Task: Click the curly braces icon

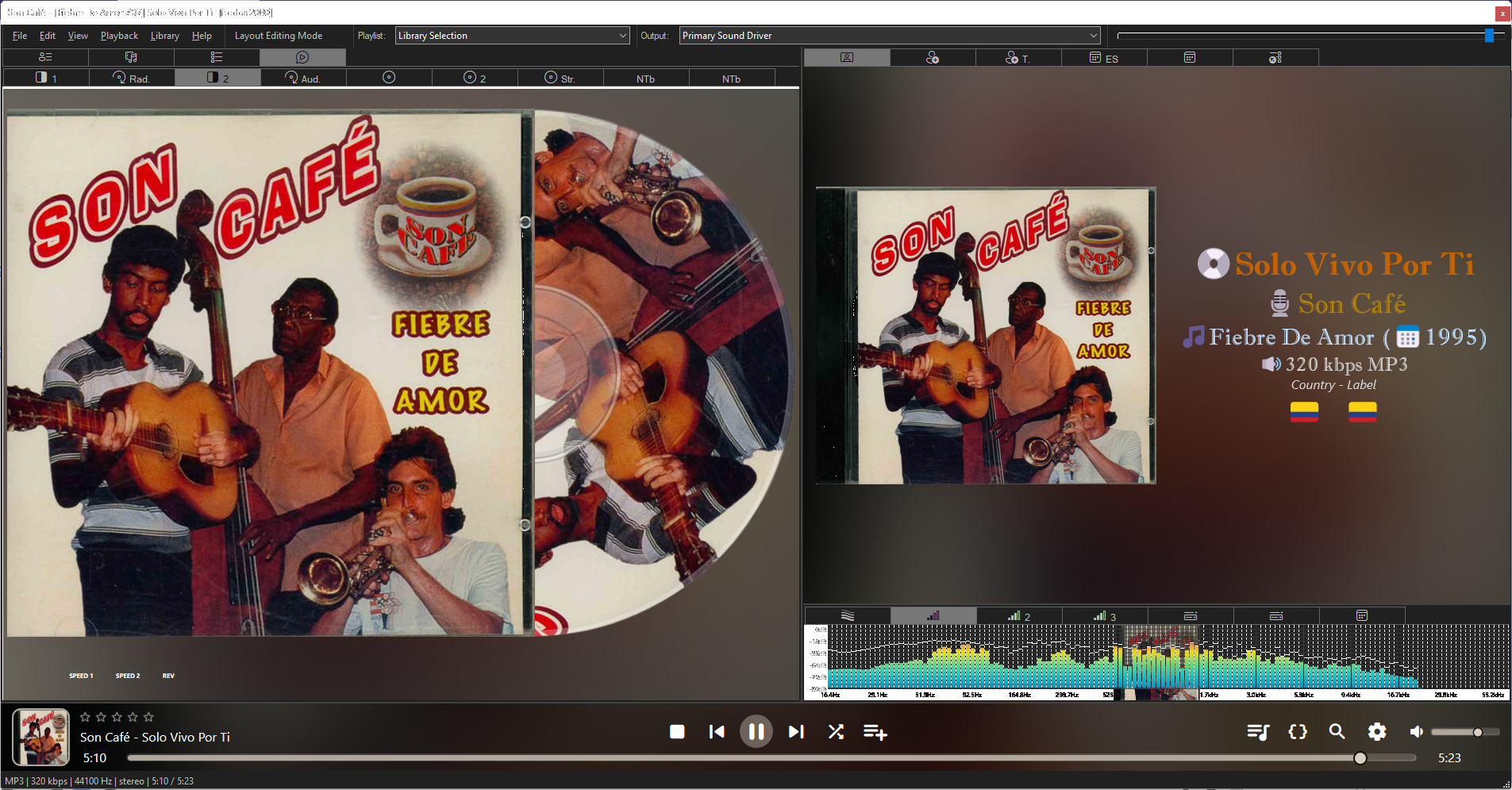Action: 1298,732
